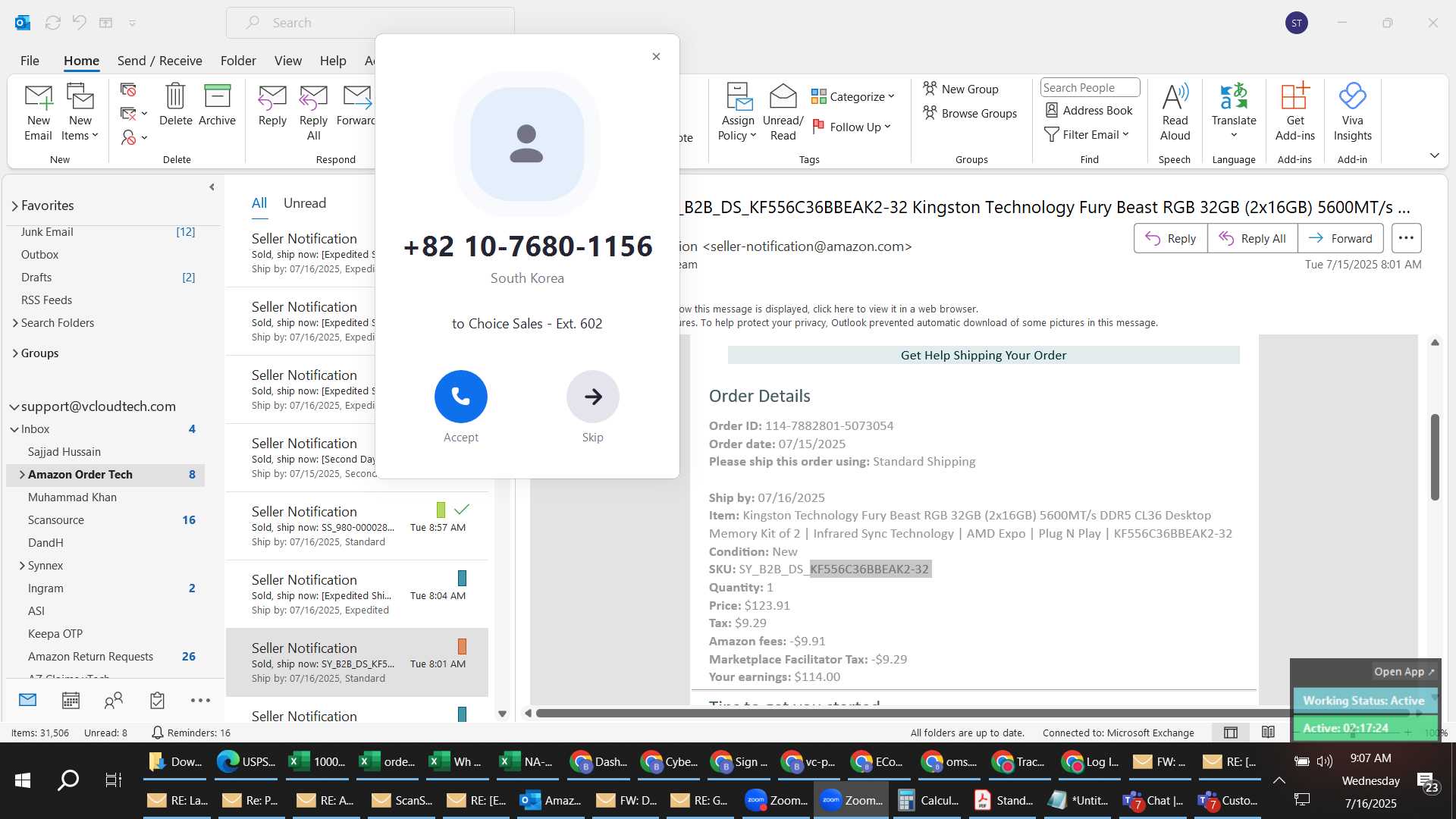
Task: Click Reply in the ribbon
Action: pos(272,105)
